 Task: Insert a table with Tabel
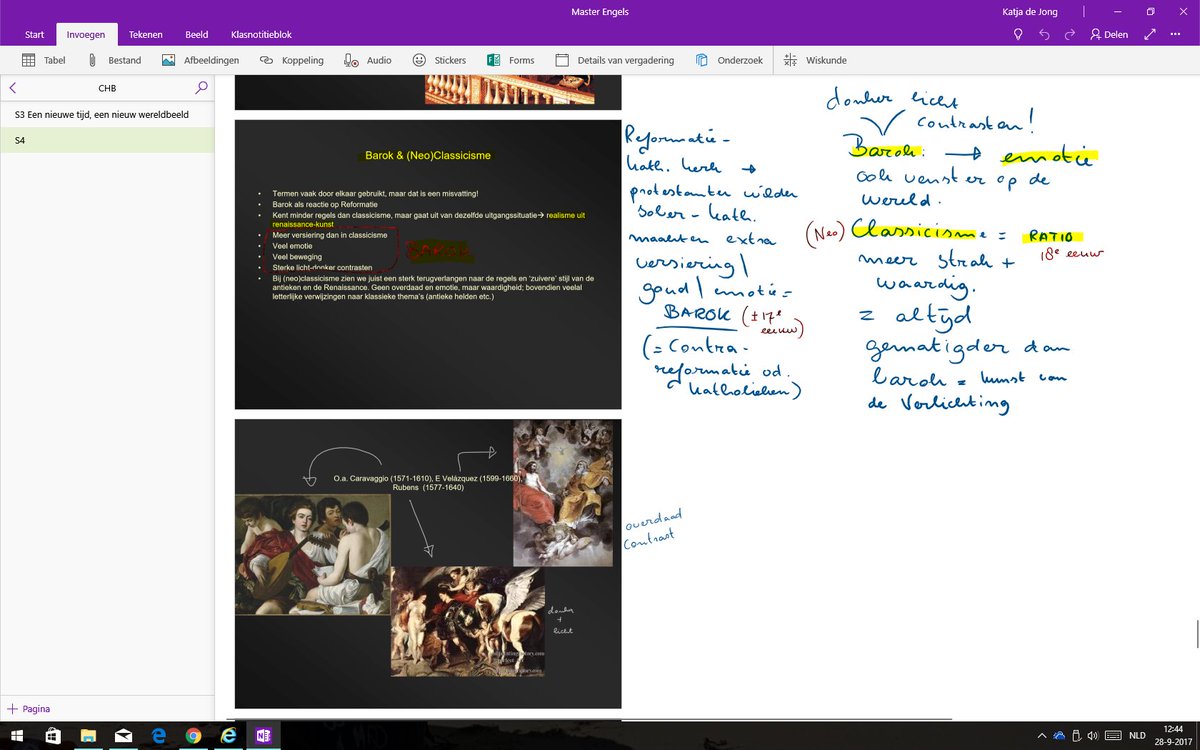(x=43, y=60)
